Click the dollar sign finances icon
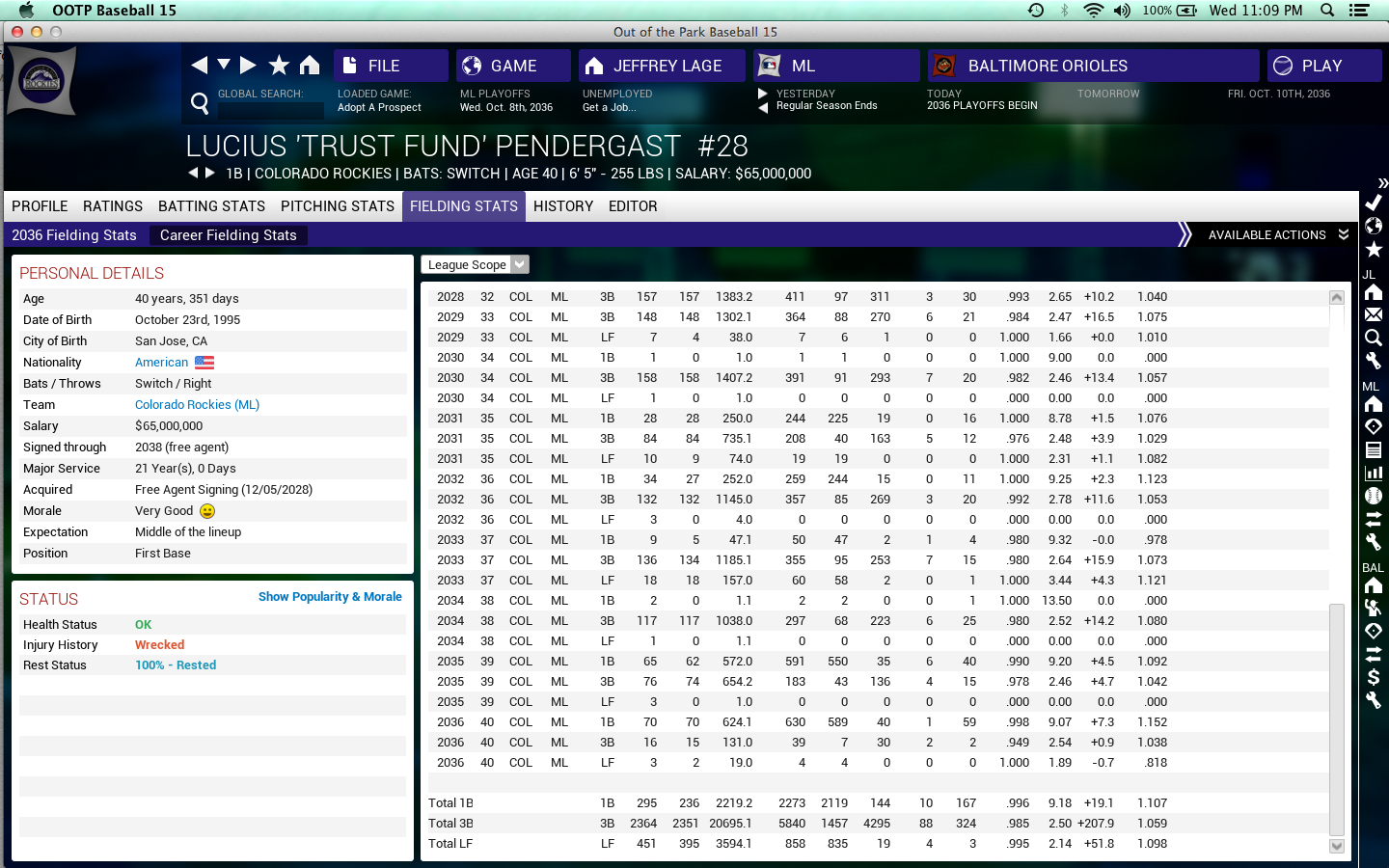Viewport: 1389px width, 868px height. coord(1374,677)
